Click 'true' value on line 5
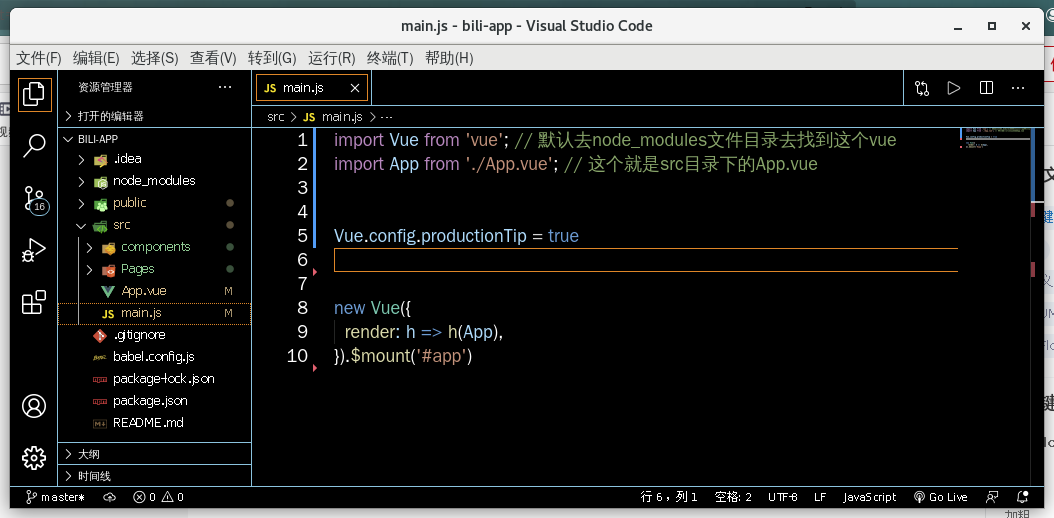This screenshot has height=518, width=1054. coord(563,236)
